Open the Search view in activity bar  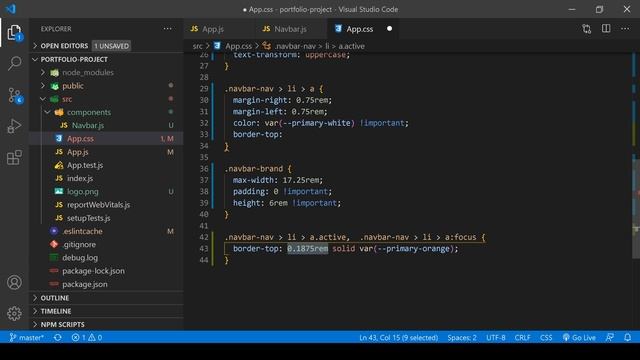pyautogui.click(x=14, y=63)
